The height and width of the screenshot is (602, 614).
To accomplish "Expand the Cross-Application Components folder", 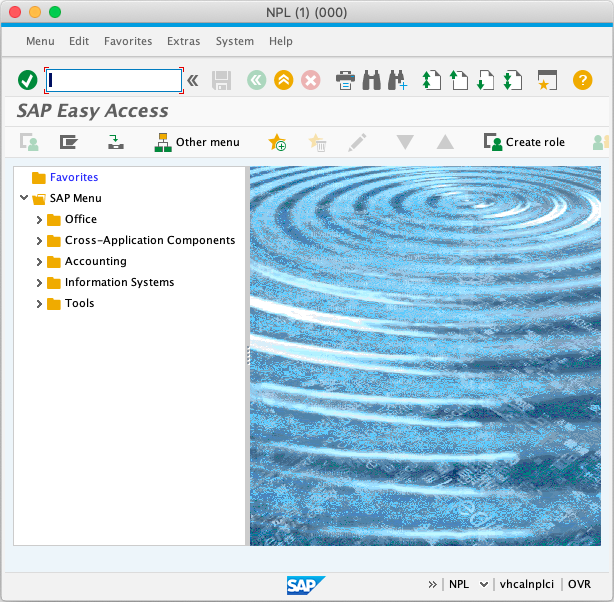I will pos(39,241).
